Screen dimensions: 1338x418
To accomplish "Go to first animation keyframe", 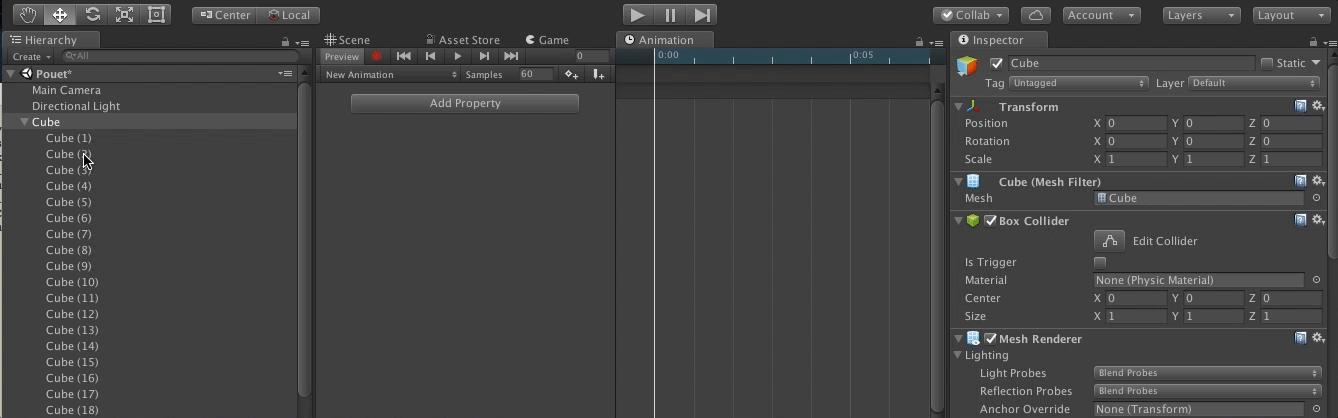I will tap(403, 57).
